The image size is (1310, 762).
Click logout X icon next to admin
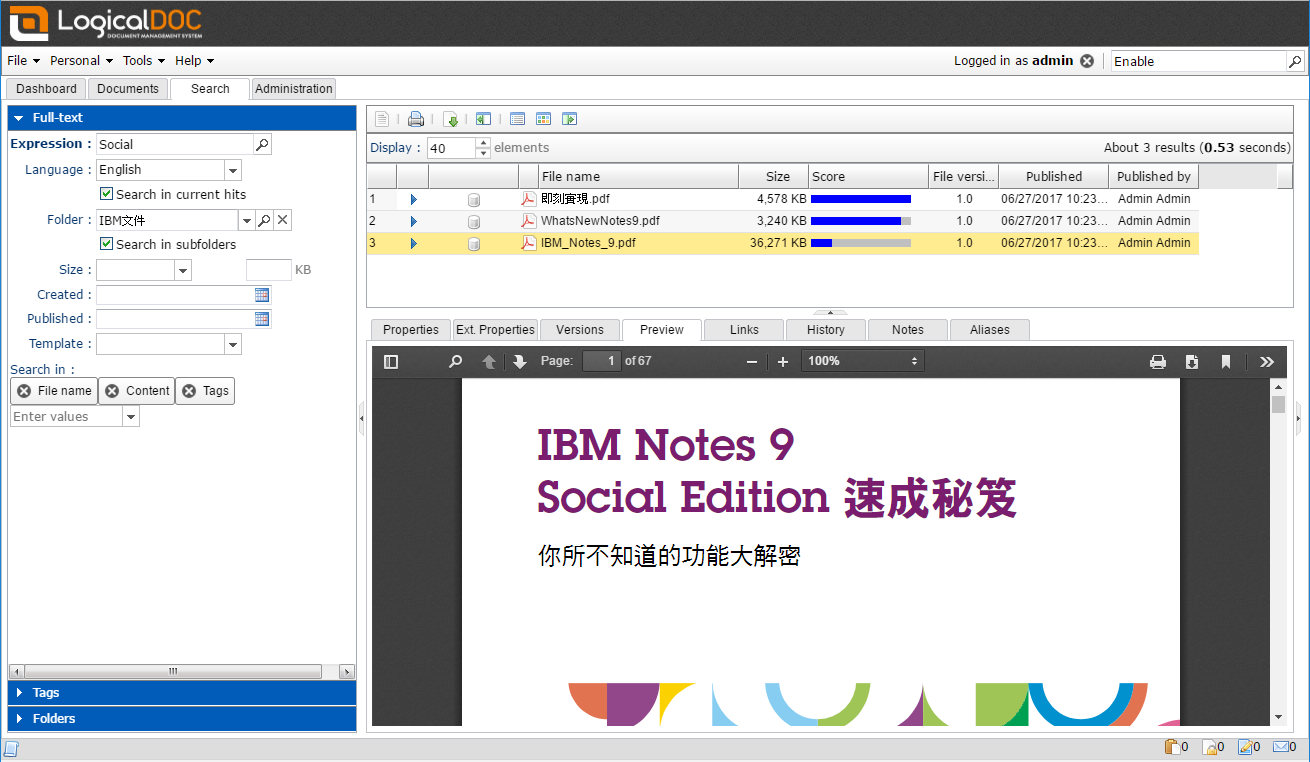(1087, 61)
